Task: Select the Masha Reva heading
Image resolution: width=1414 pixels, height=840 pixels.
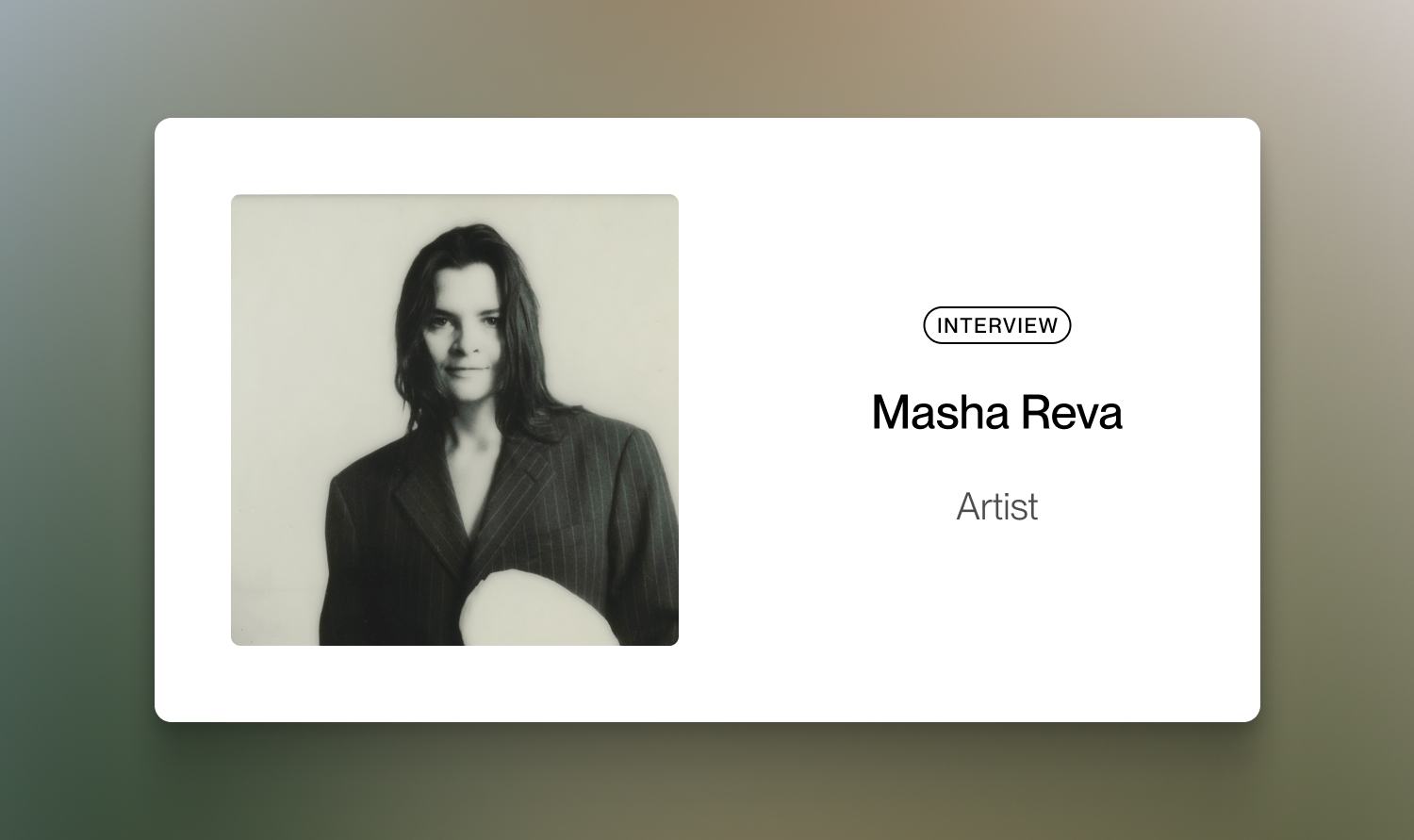Action: (x=996, y=413)
